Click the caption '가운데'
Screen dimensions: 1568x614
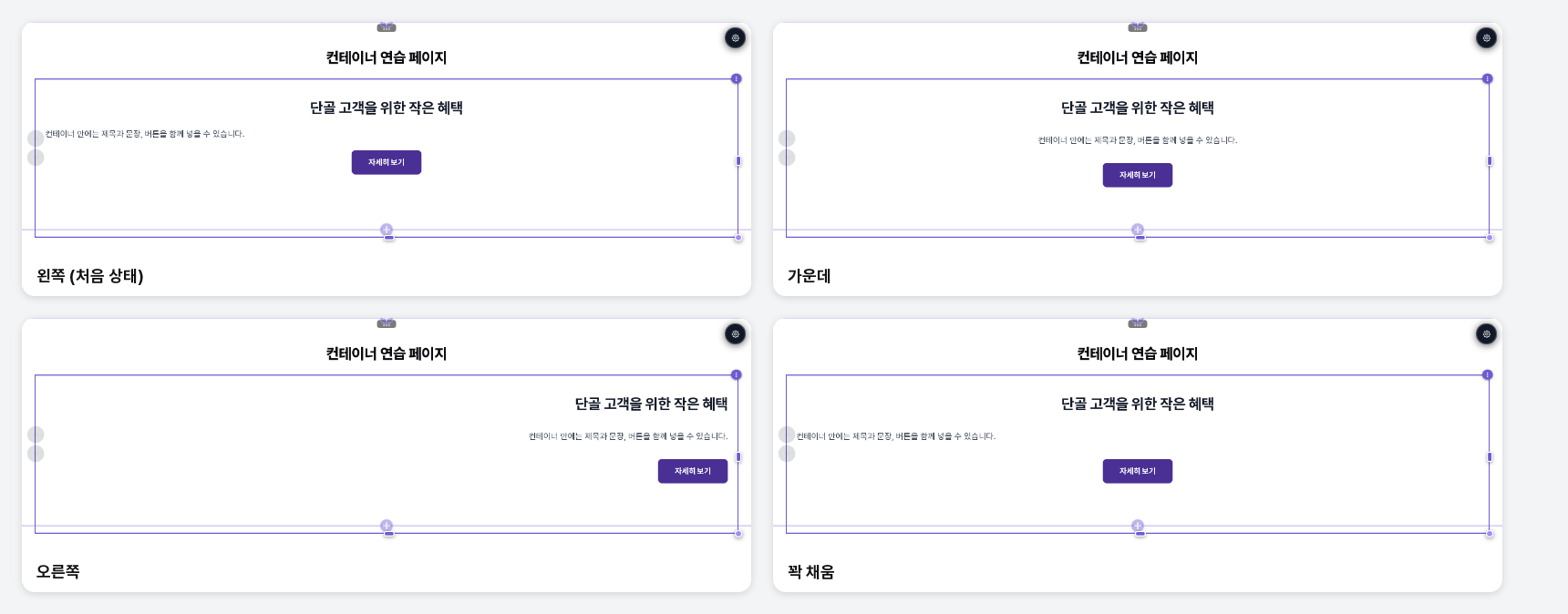tap(810, 276)
